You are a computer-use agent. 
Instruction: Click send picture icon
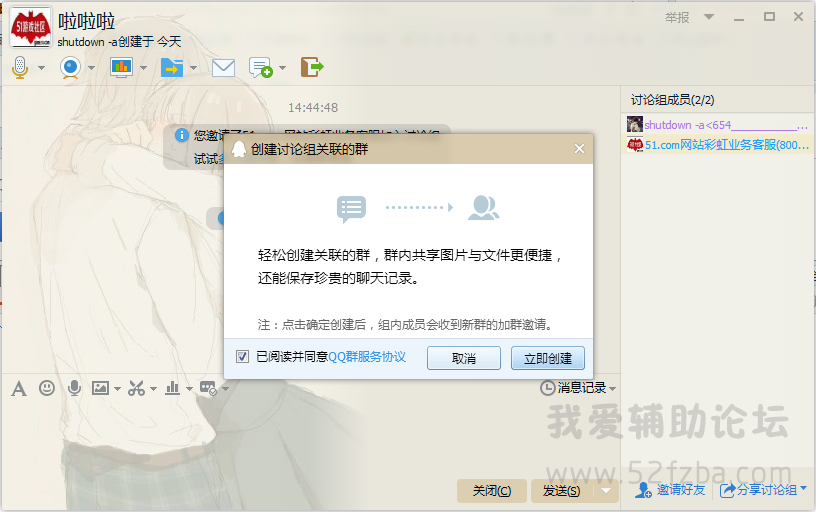point(100,388)
